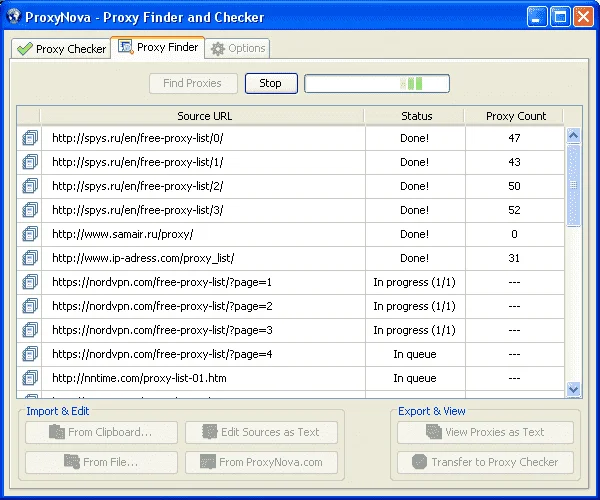Click proxy count 50 cell
This screenshot has height=500, width=600.
point(514,186)
